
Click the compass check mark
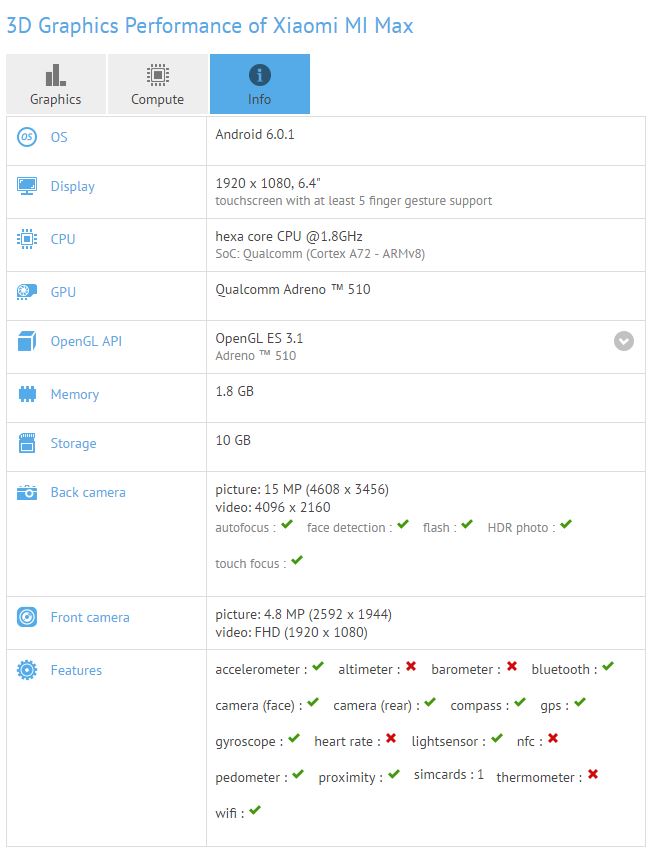tap(521, 702)
